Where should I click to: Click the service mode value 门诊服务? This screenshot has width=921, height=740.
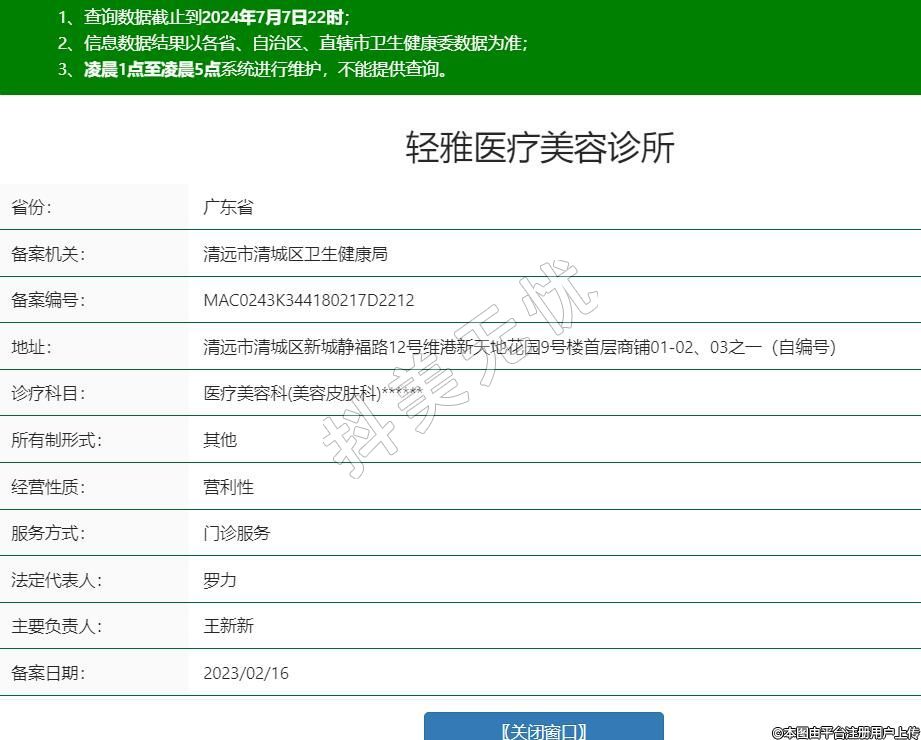[x=236, y=533]
